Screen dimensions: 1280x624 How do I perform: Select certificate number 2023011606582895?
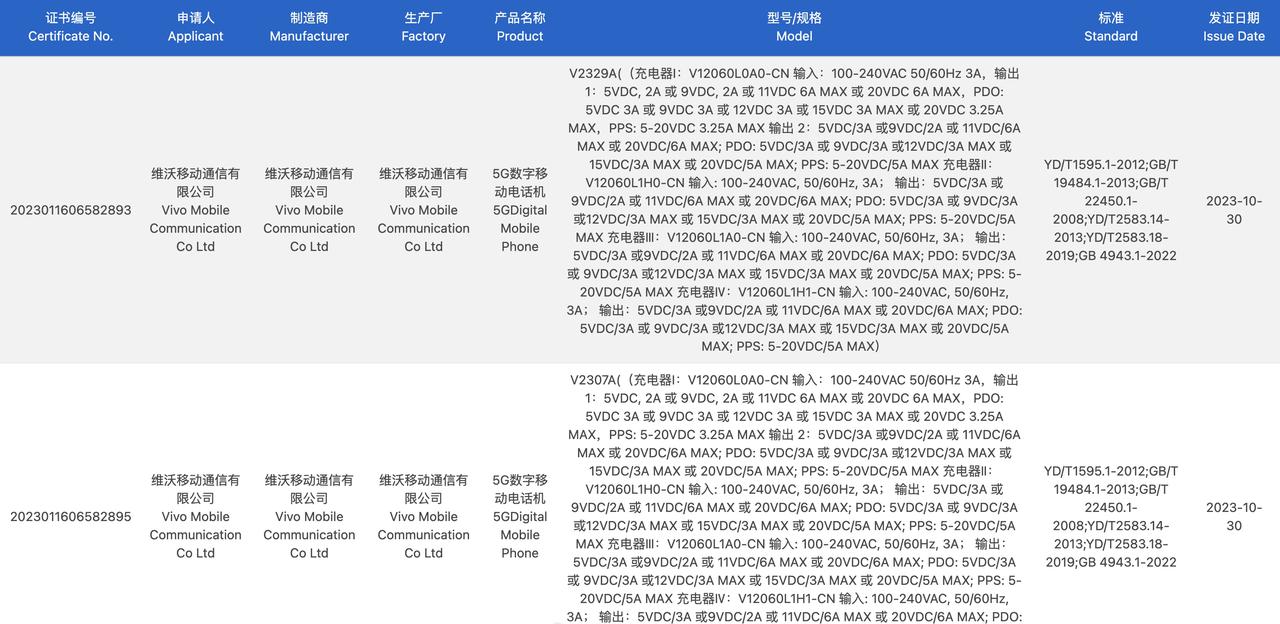tap(70, 517)
